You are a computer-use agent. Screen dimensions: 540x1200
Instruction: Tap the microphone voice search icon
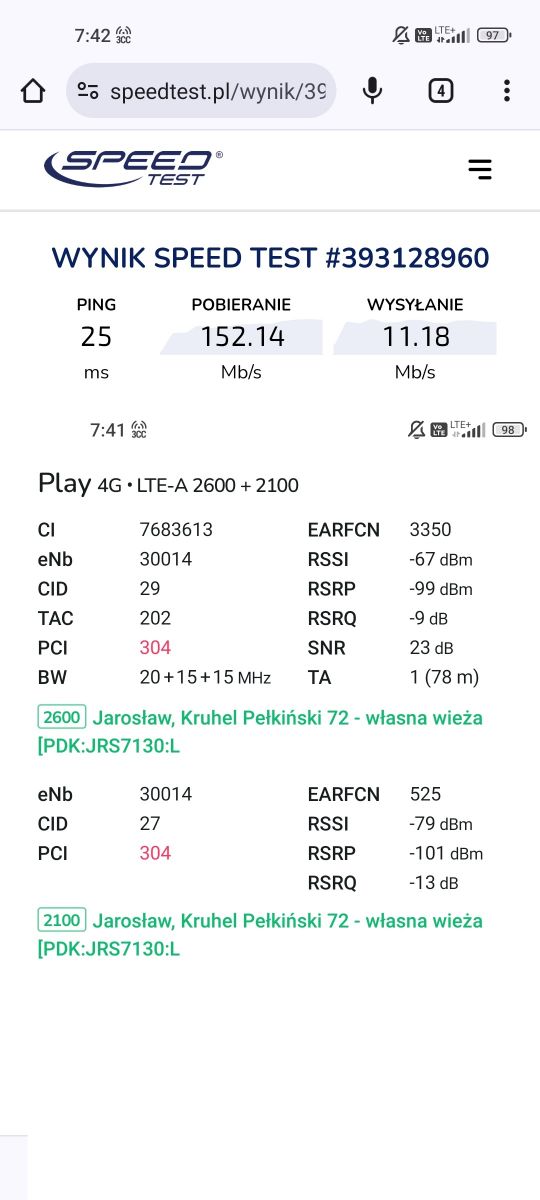point(372,91)
